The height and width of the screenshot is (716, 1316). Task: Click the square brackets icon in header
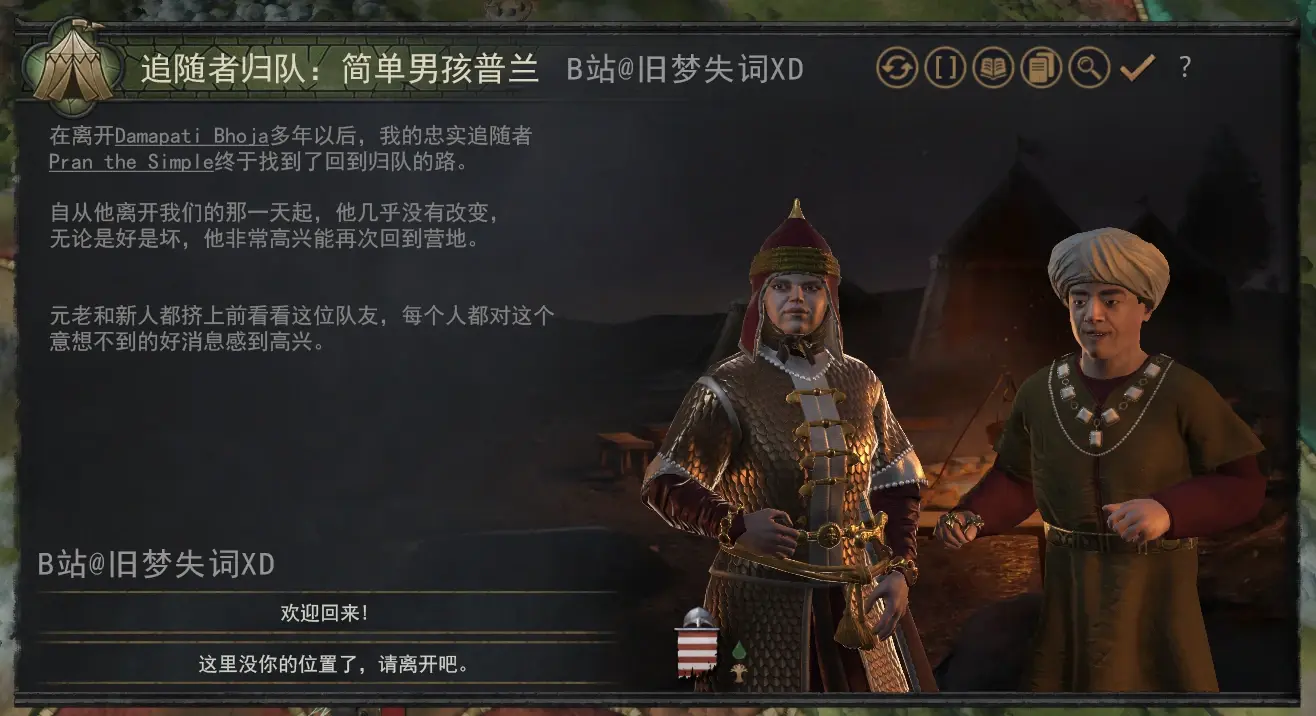click(945, 68)
